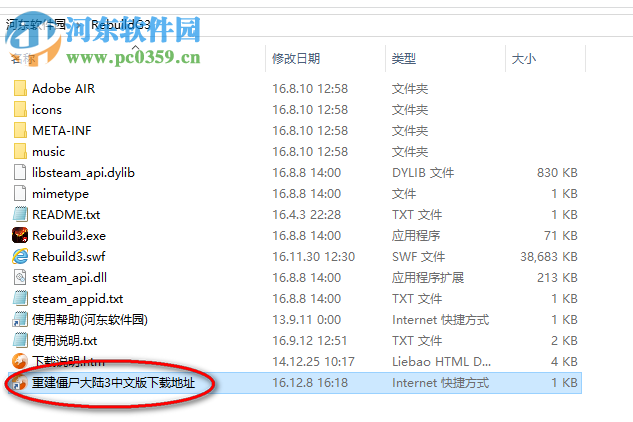Click the 13.9.11 0:00 date cell
The height and width of the screenshot is (422, 633).
[306, 319]
